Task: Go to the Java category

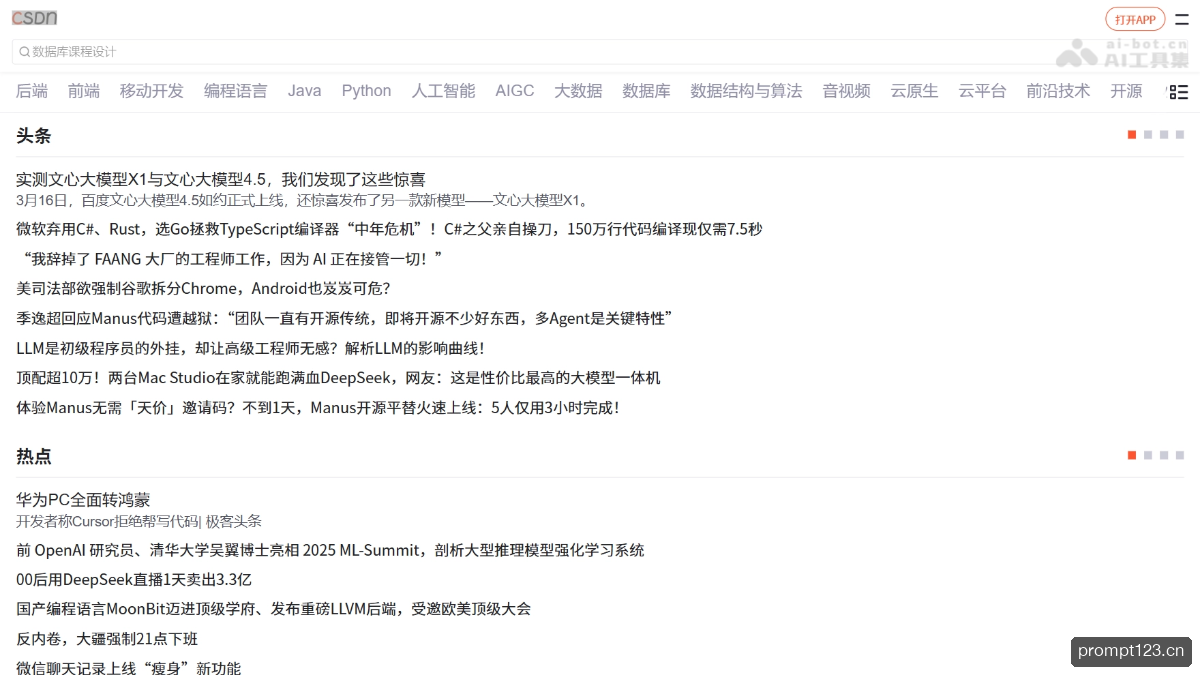Action: (305, 91)
